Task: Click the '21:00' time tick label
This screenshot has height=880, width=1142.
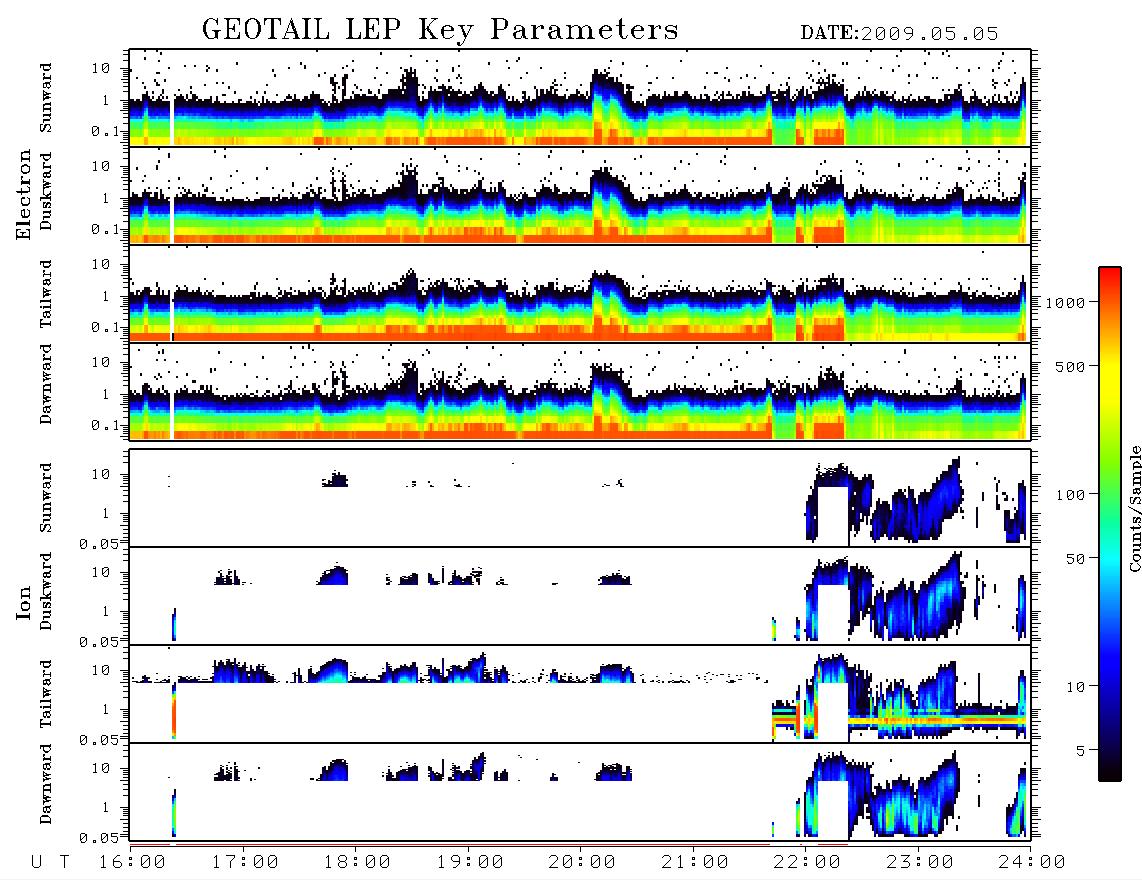Action: click(695, 863)
